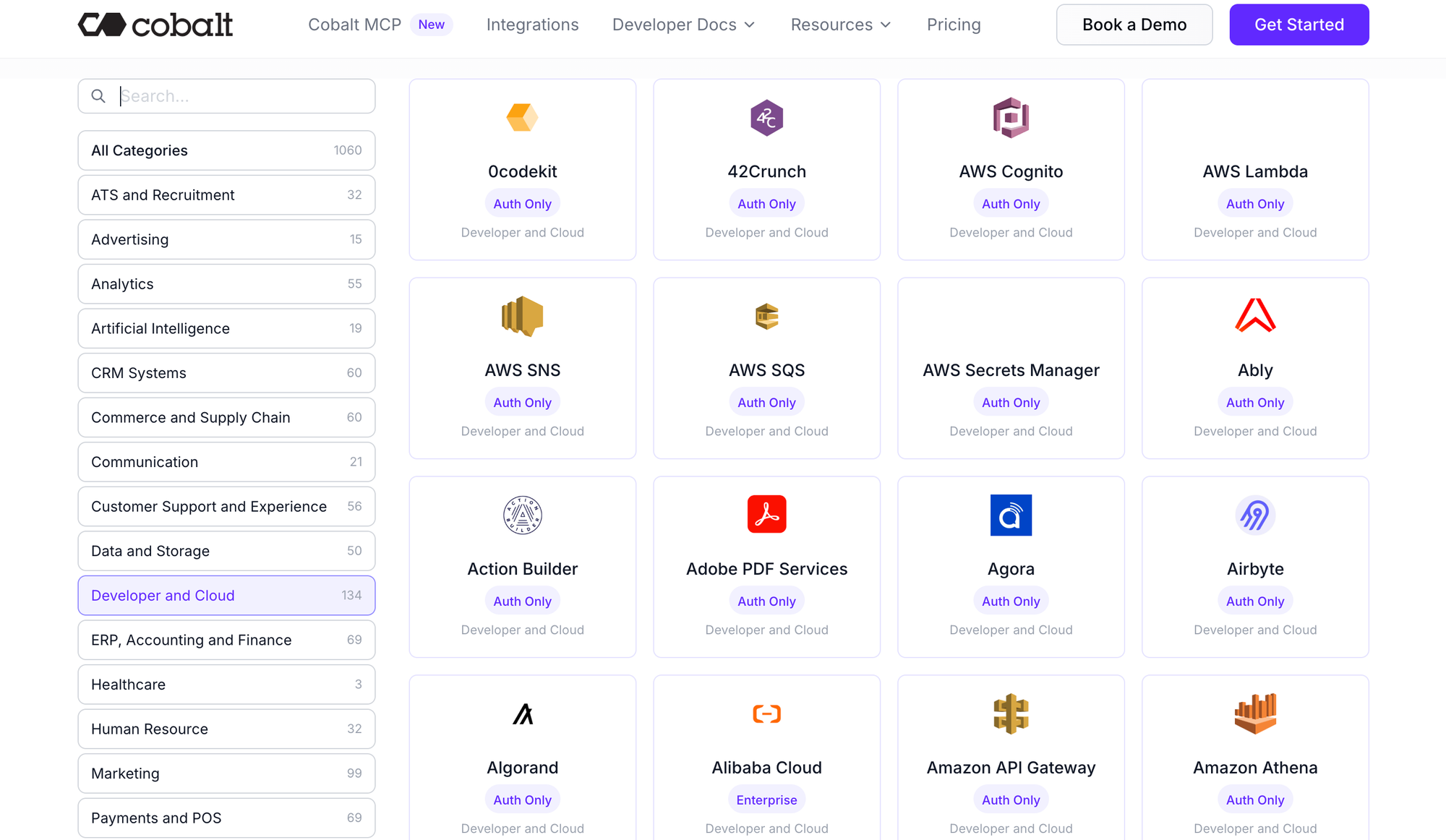Viewport: 1446px width, 840px height.
Task: Open the AWS Secrets Manager card title
Action: 1011,370
